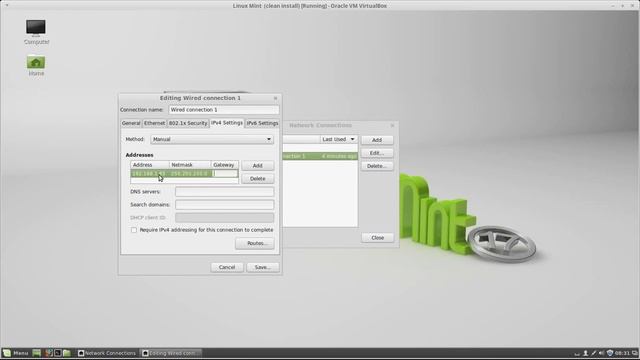Viewport: 640px width, 360px height.
Task: Select Editing Wired connection taskbar entry
Action: click(171, 353)
